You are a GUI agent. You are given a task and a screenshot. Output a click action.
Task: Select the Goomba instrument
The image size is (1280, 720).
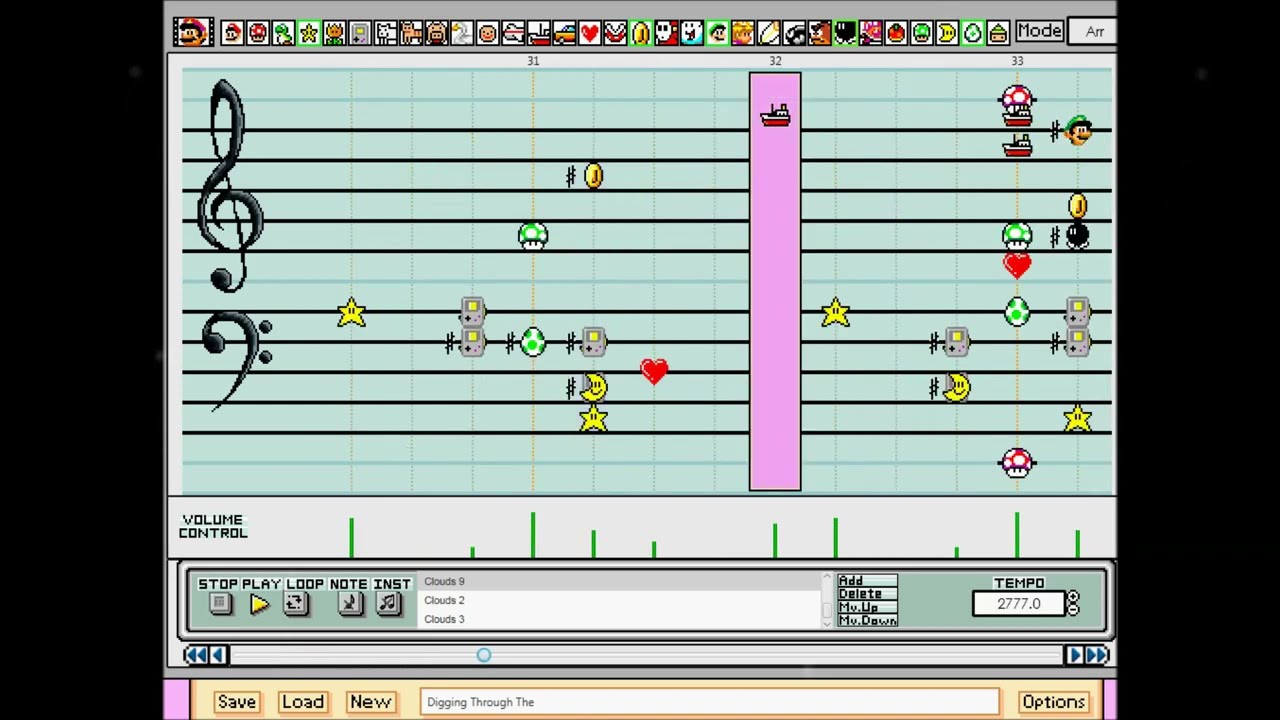tap(819, 33)
